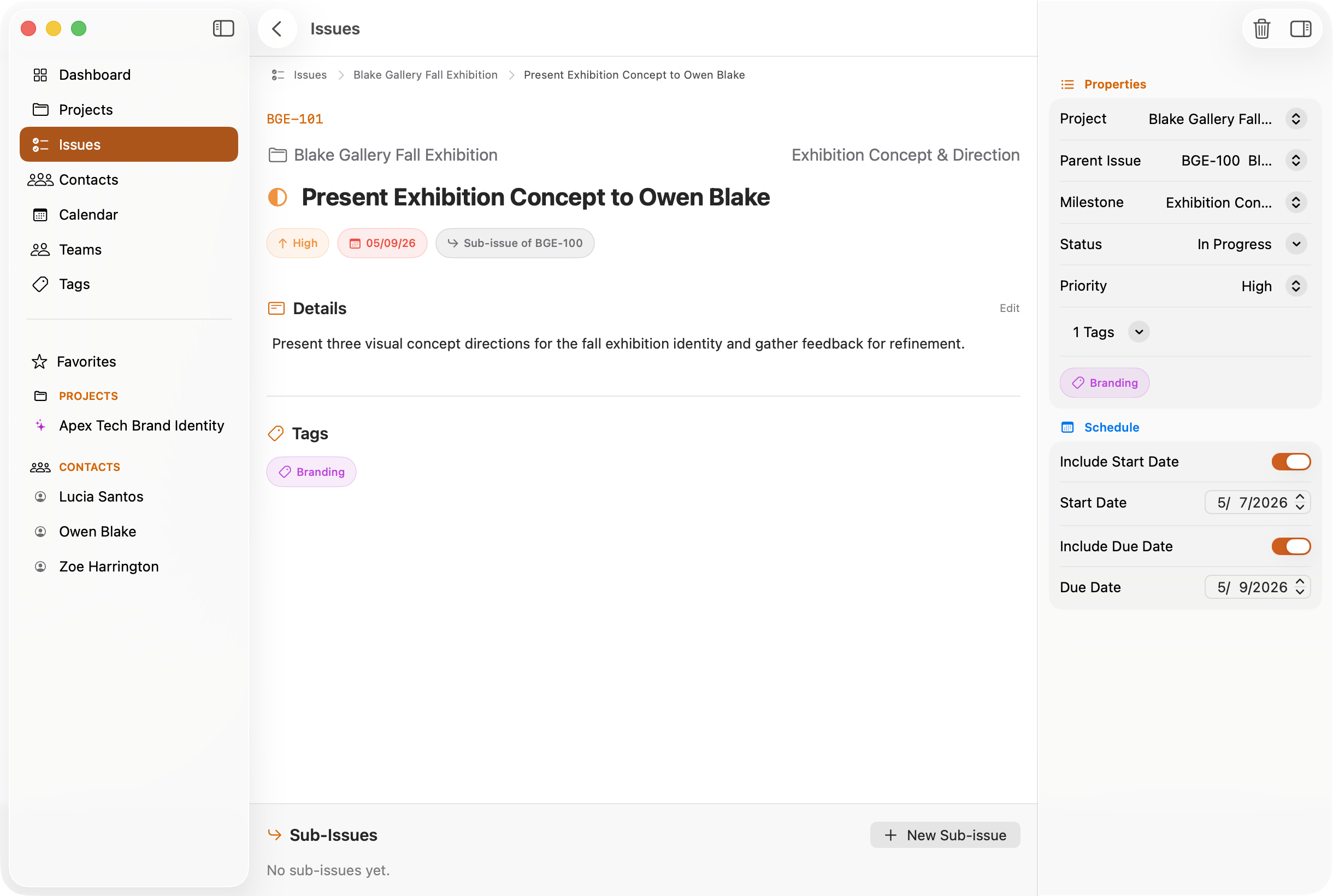Screen dimensions: 1333x896
Task: Click the trash delete issue icon
Action: tap(1261, 28)
